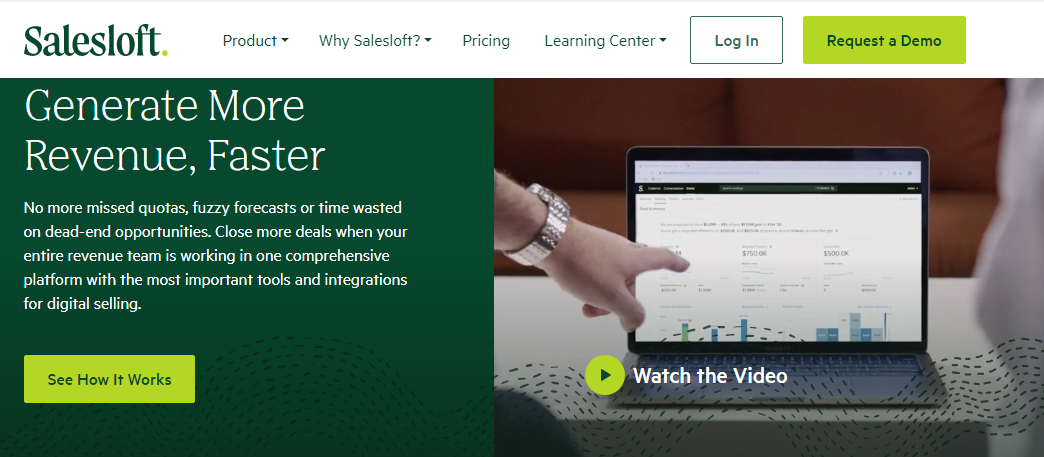Expand the caret beside Learning Center
The image size is (1044, 457).
(662, 41)
